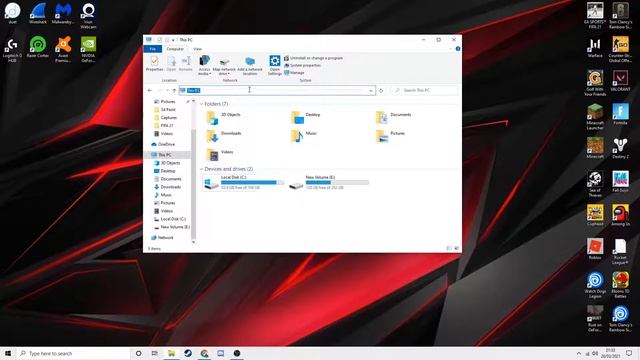Select the Malwarebytes desktop icon
The width and height of the screenshot is (640, 360).
(63, 13)
